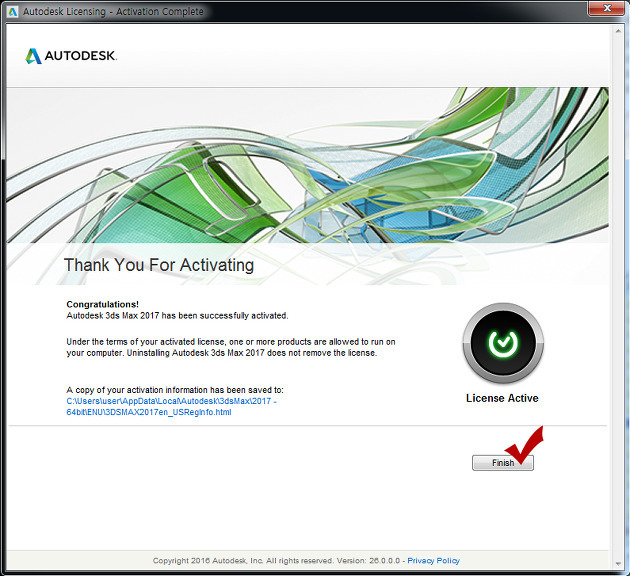Click the scrollbar up arrow
Viewport: 630px width, 576px height.
(618, 31)
